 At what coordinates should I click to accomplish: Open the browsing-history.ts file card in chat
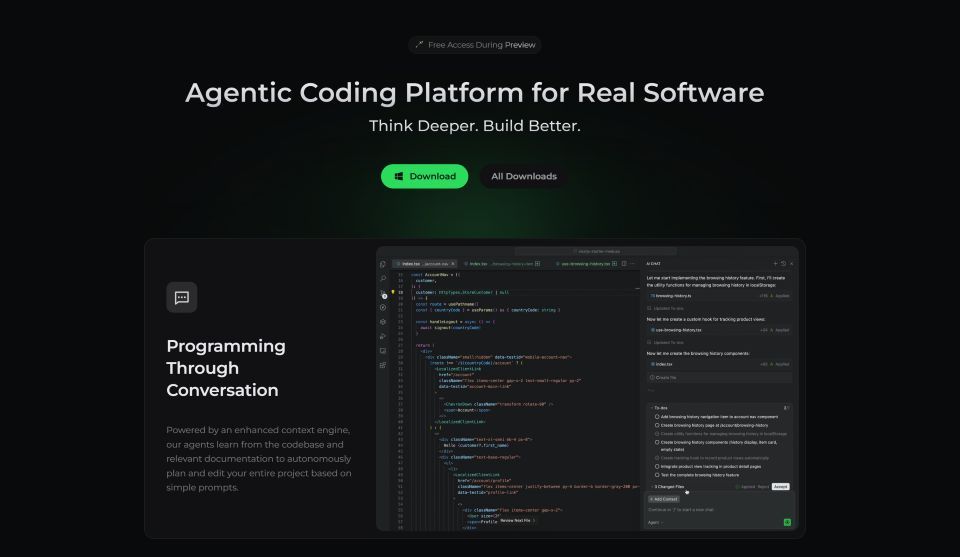click(719, 296)
